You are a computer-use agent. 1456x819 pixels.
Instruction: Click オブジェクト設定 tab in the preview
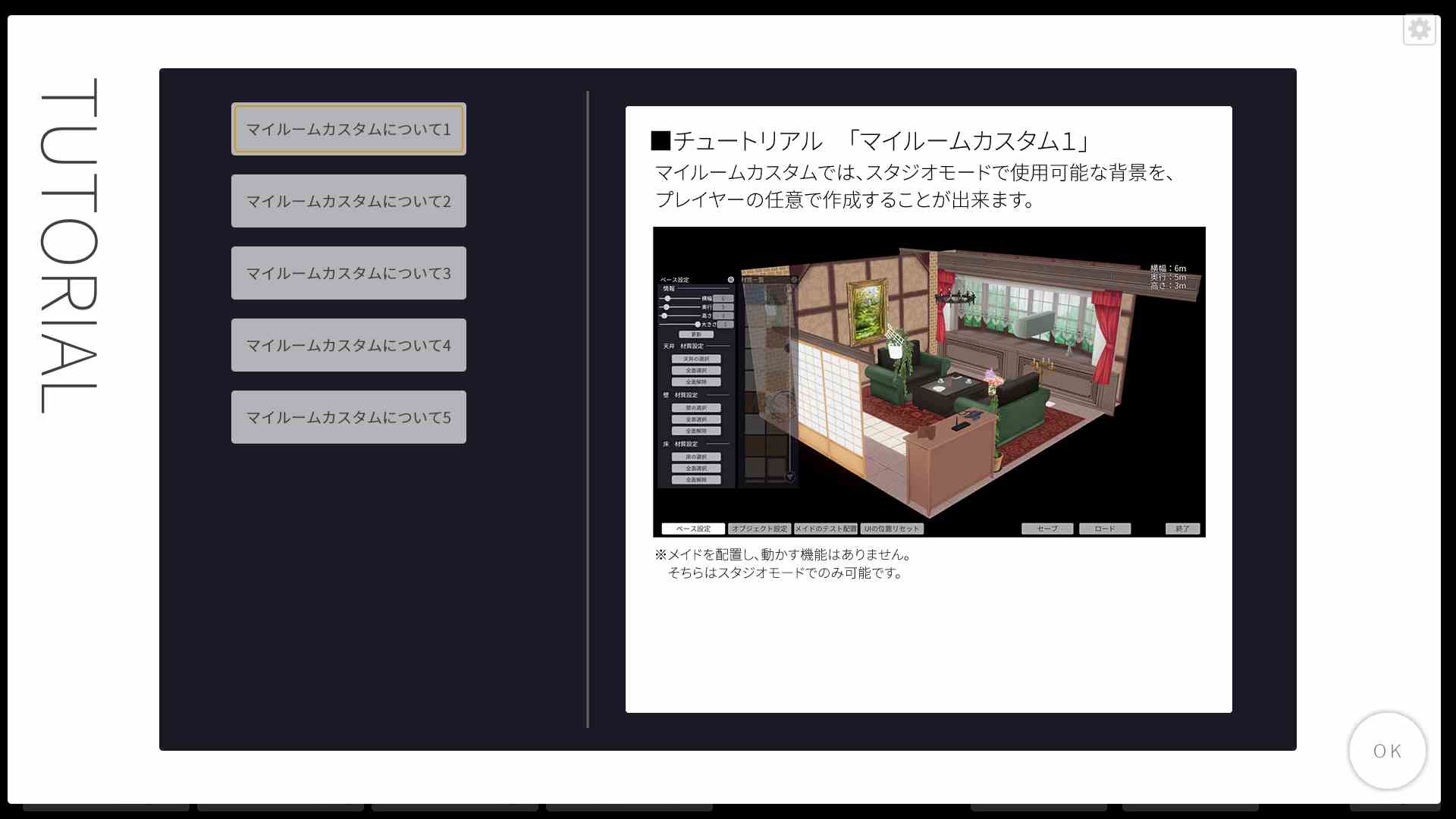pos(759,529)
